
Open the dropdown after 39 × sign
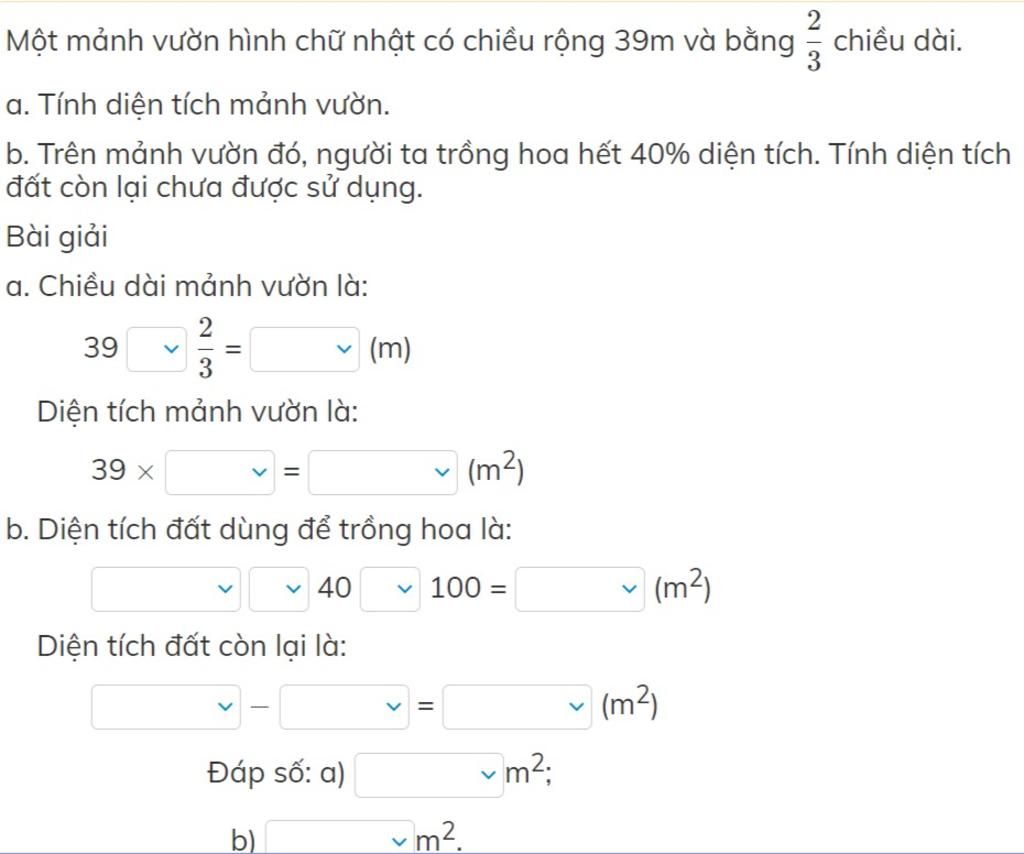220,472
